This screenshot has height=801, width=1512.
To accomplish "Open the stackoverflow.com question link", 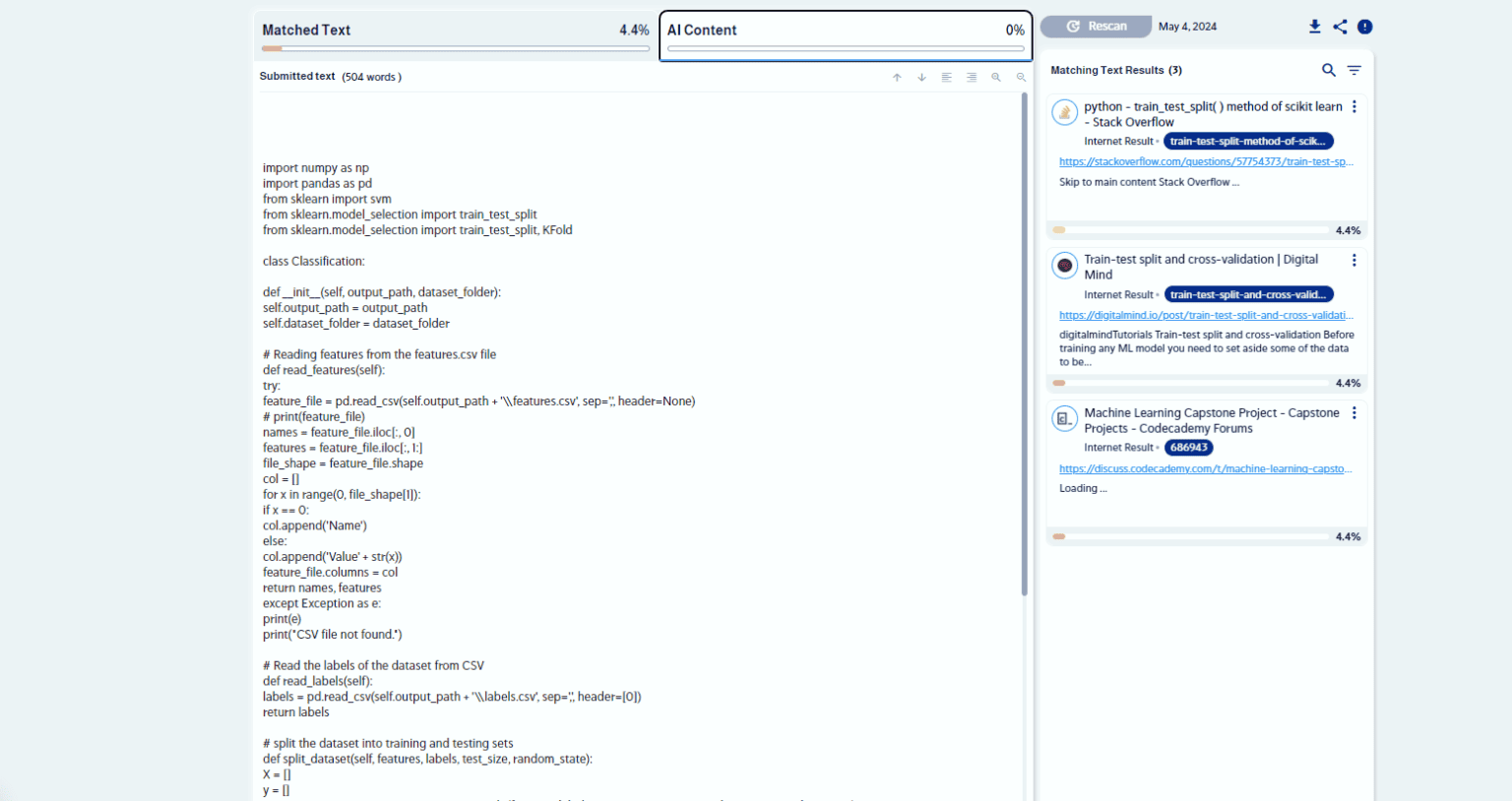I will pyautogui.click(x=1206, y=161).
